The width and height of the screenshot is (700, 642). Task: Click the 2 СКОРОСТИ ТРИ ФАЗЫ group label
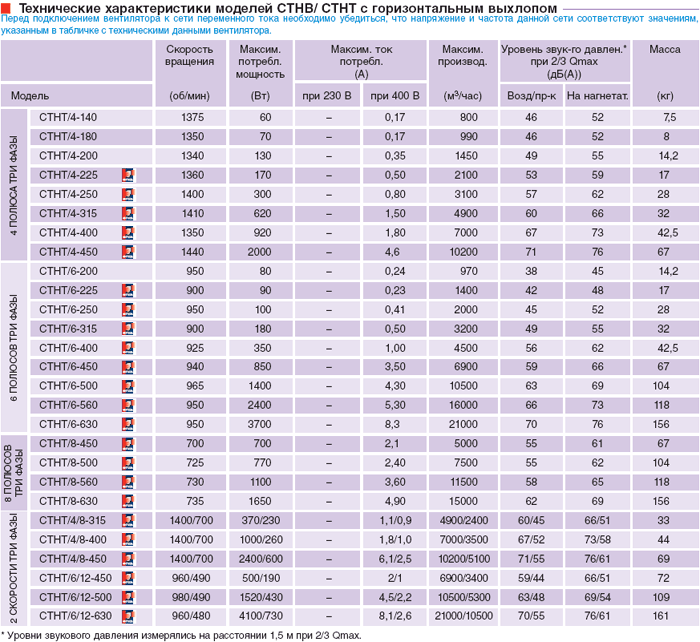14,568
